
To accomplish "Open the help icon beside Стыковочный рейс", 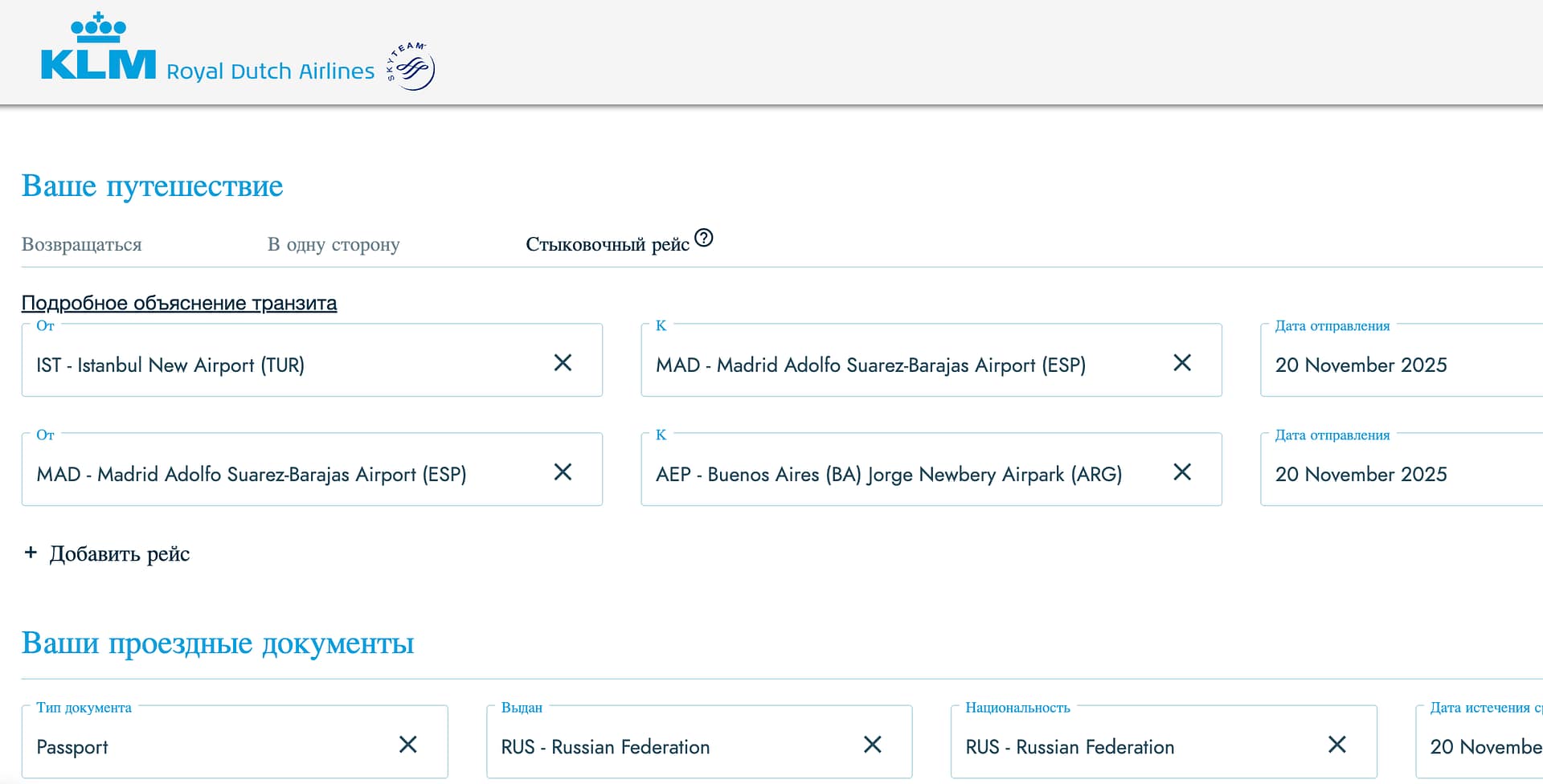I will (x=704, y=238).
